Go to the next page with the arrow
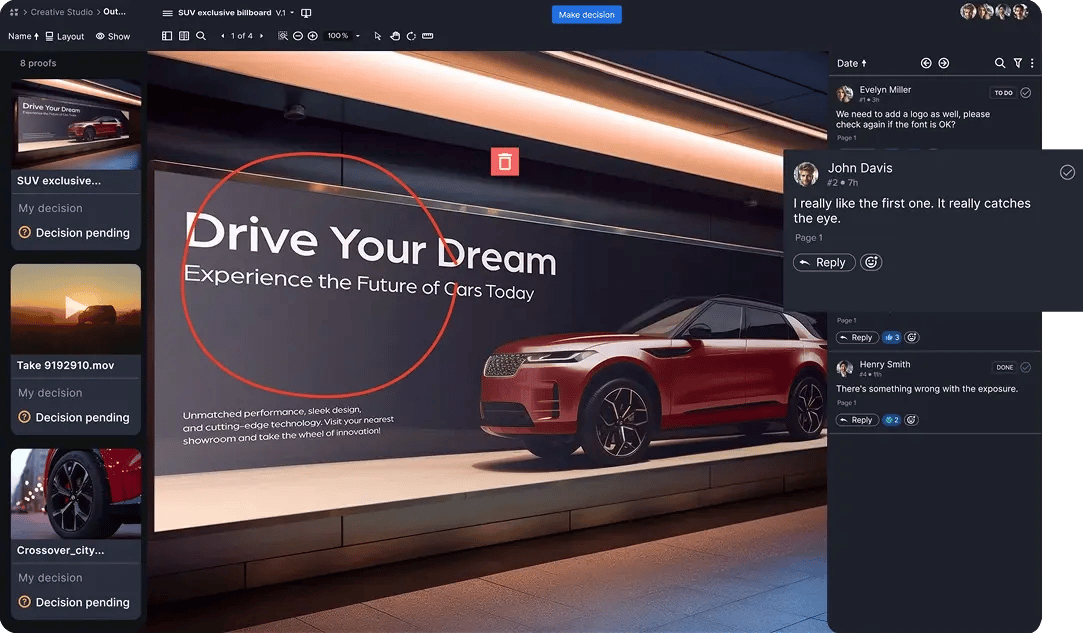 tap(259, 35)
